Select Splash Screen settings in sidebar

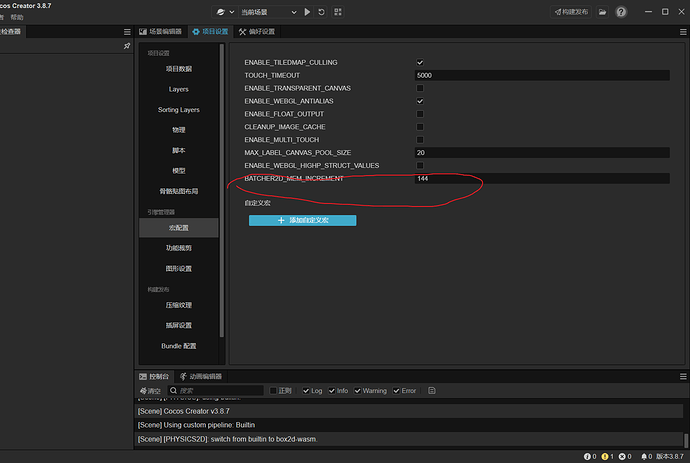[179, 325]
